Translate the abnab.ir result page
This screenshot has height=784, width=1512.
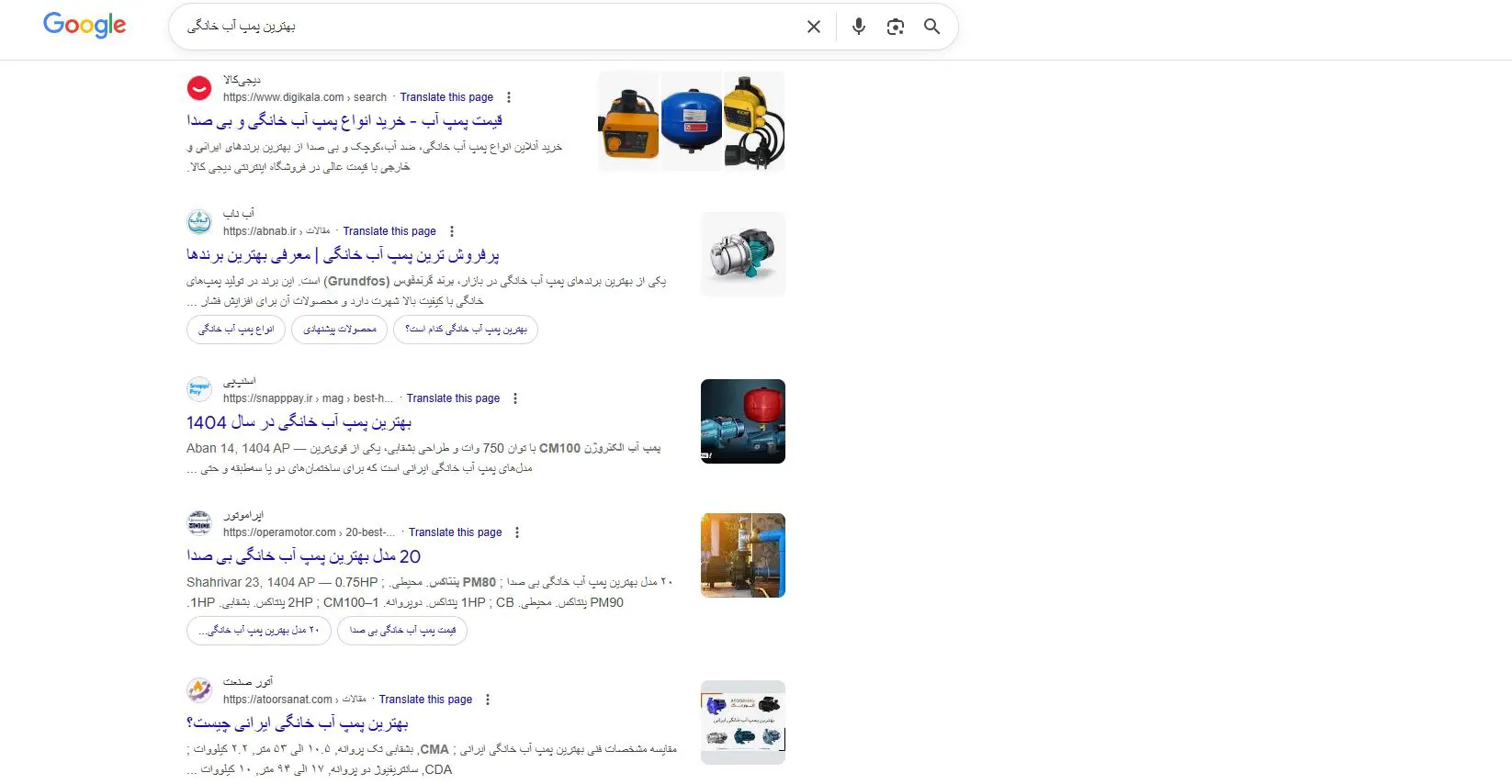(389, 231)
